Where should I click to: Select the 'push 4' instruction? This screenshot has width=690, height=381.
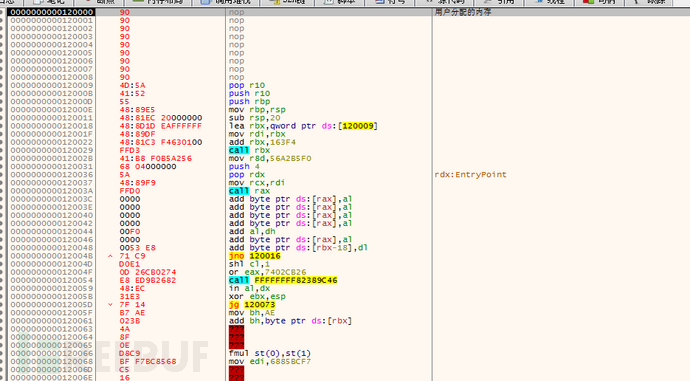(x=244, y=167)
